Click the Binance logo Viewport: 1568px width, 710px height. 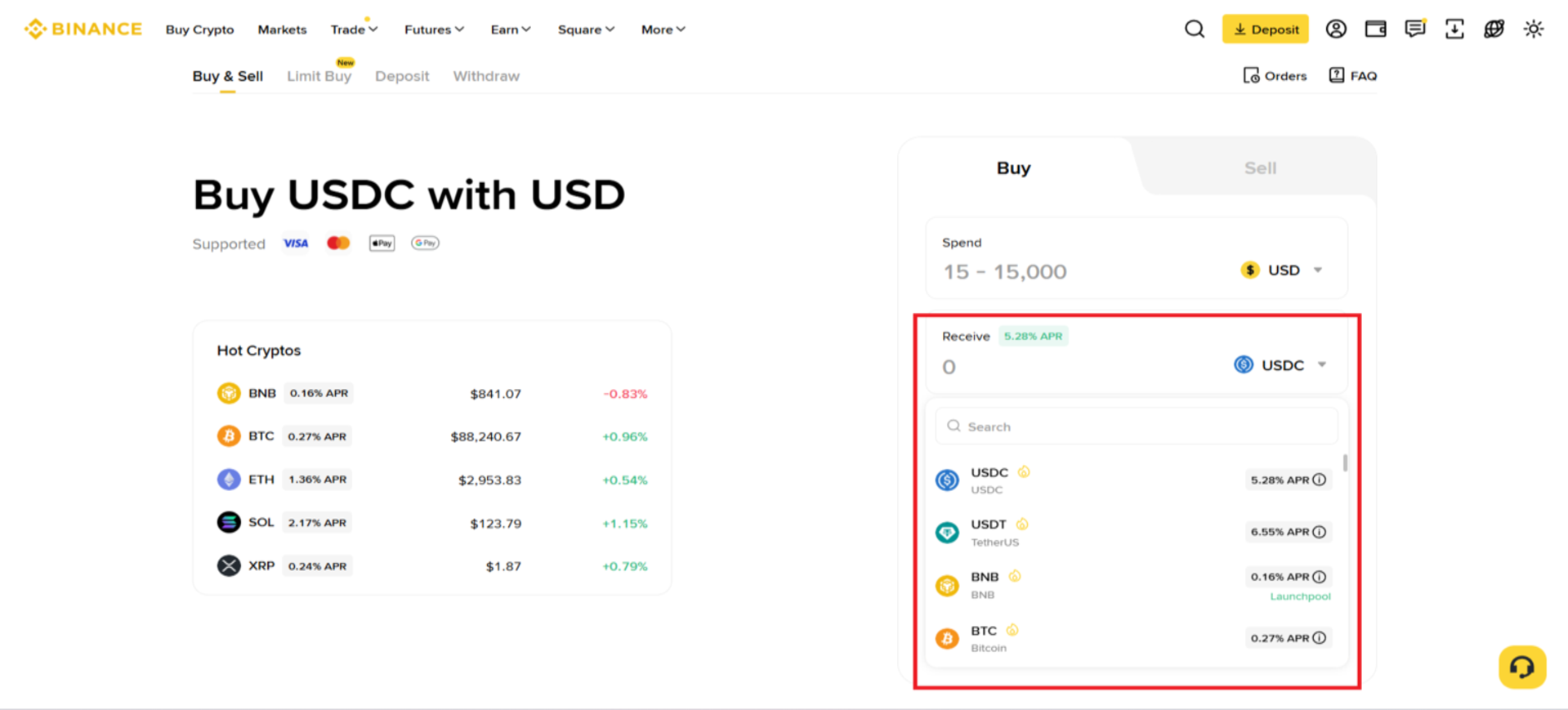[83, 29]
